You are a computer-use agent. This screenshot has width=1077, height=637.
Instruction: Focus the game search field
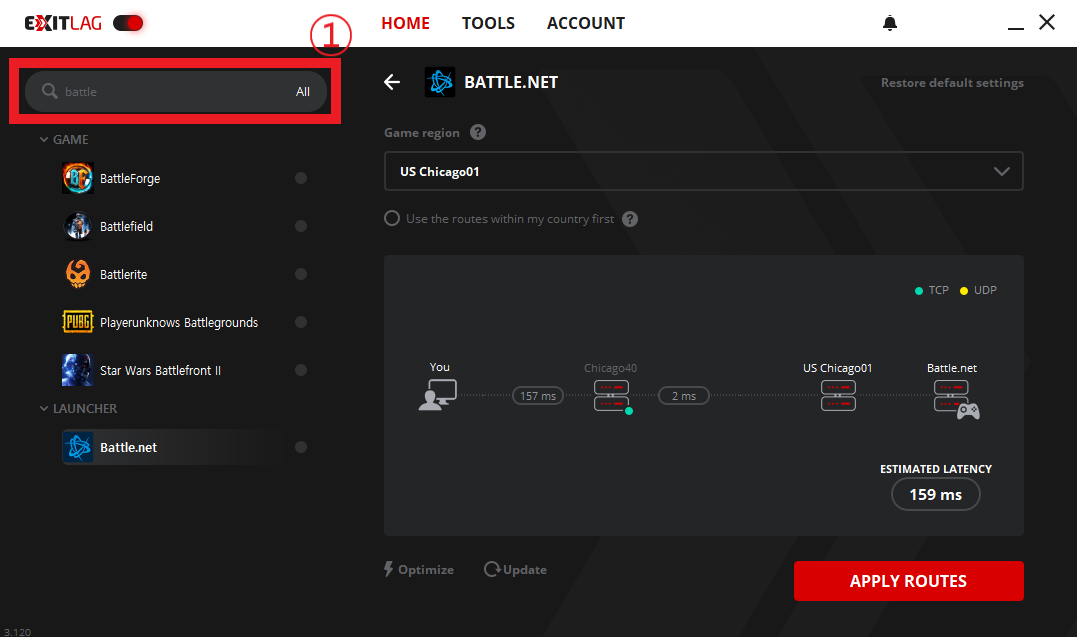(175, 91)
